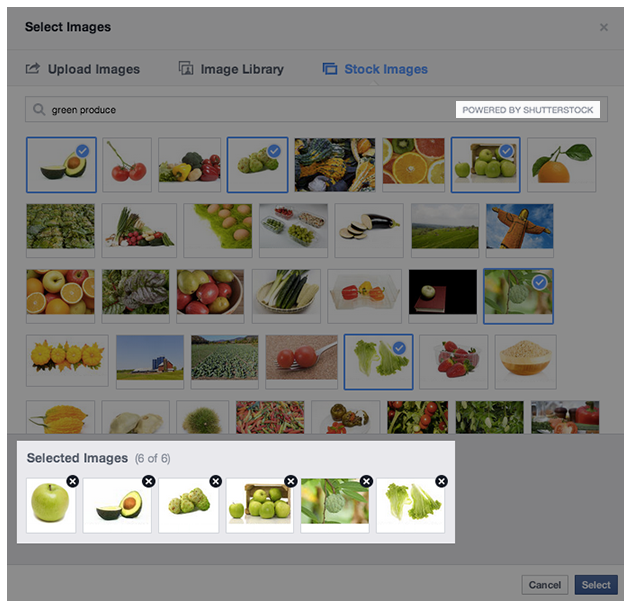
Task: Switch to the Upload Images tab
Action: click(x=83, y=69)
